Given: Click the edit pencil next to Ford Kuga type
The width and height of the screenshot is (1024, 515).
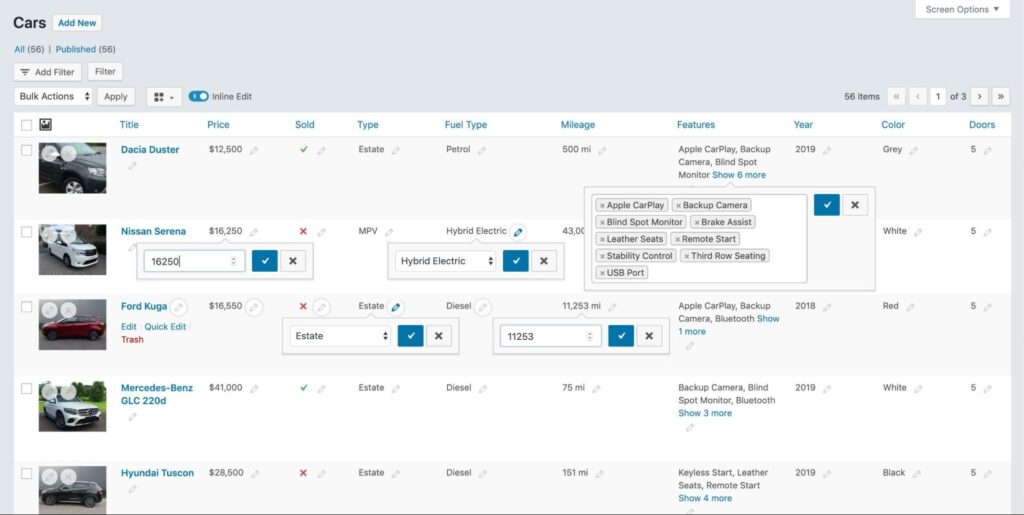Looking at the screenshot, I should (396, 307).
